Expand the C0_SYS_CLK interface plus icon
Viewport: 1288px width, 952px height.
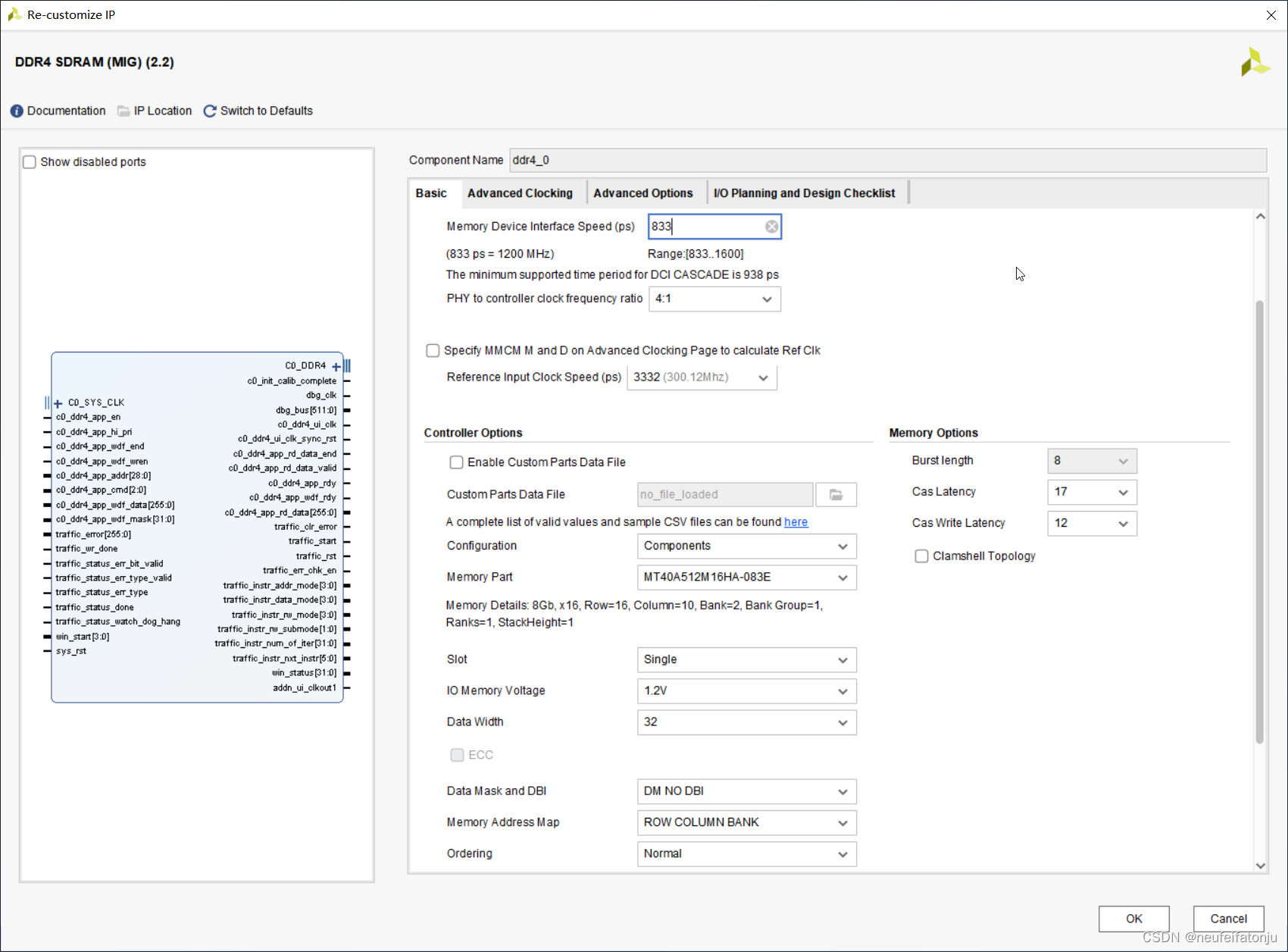[x=58, y=404]
